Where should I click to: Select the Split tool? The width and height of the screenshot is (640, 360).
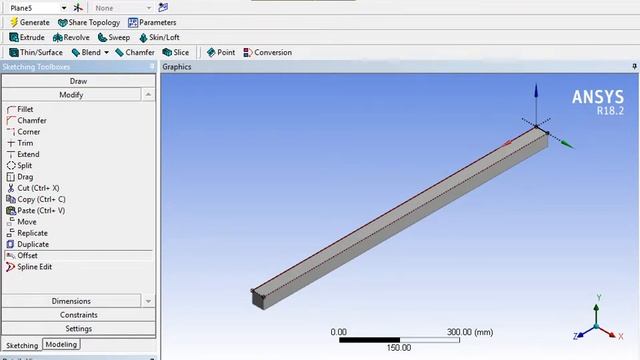[x=19, y=165]
